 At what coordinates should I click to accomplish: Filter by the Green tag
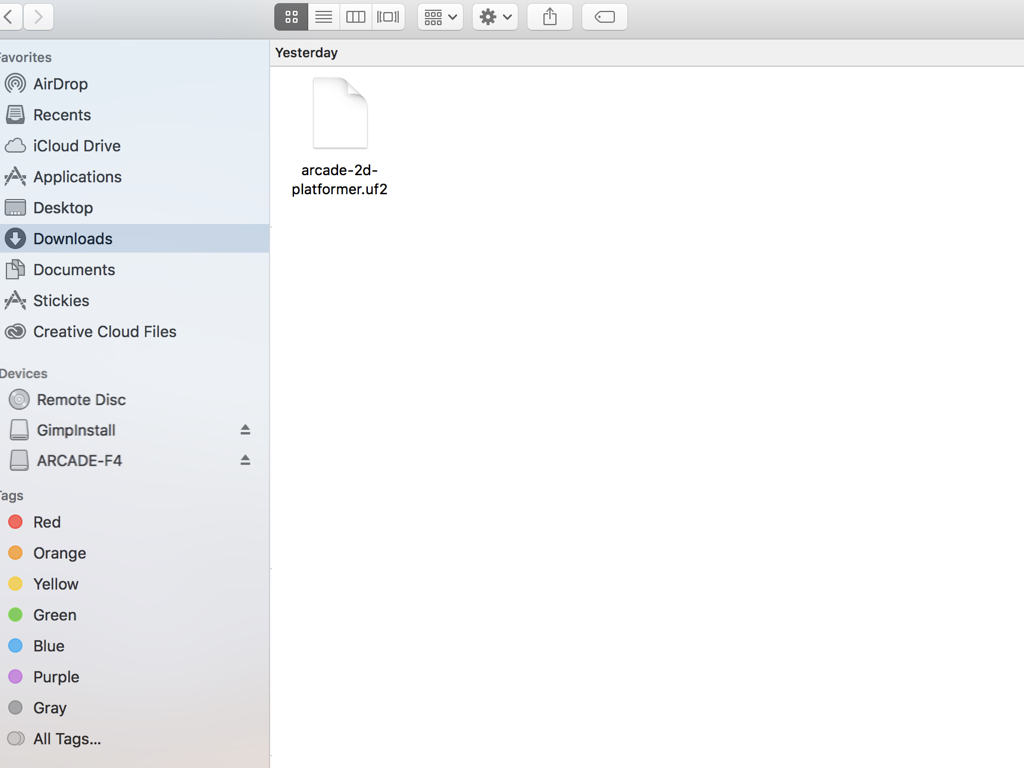(135, 615)
